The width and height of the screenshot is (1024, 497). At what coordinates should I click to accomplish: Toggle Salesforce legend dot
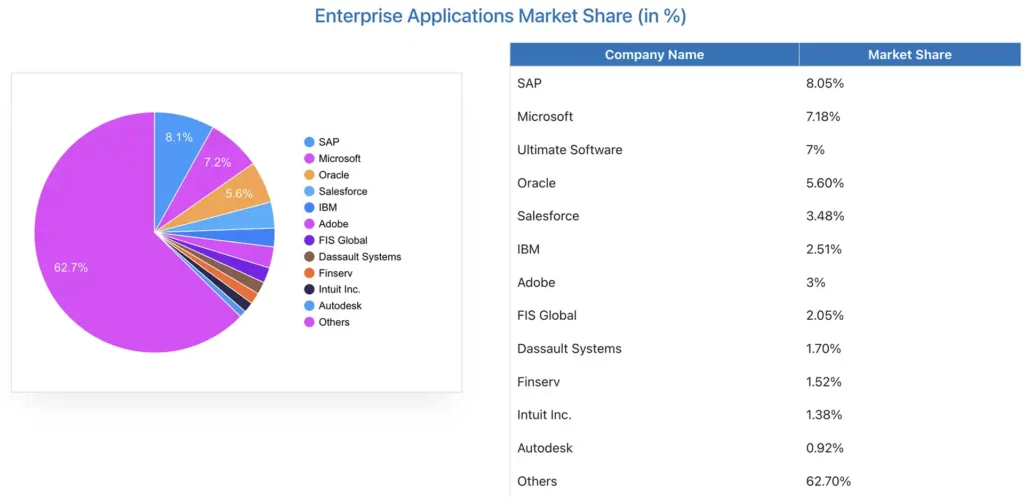310,191
